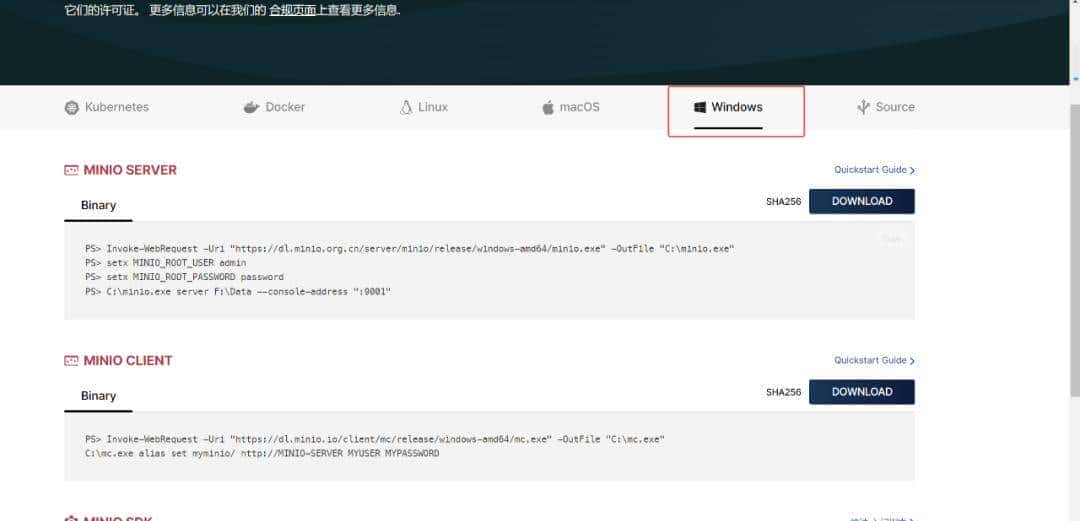The height and width of the screenshot is (521, 1080).
Task: Click the macOS apple icon
Action: [548, 108]
